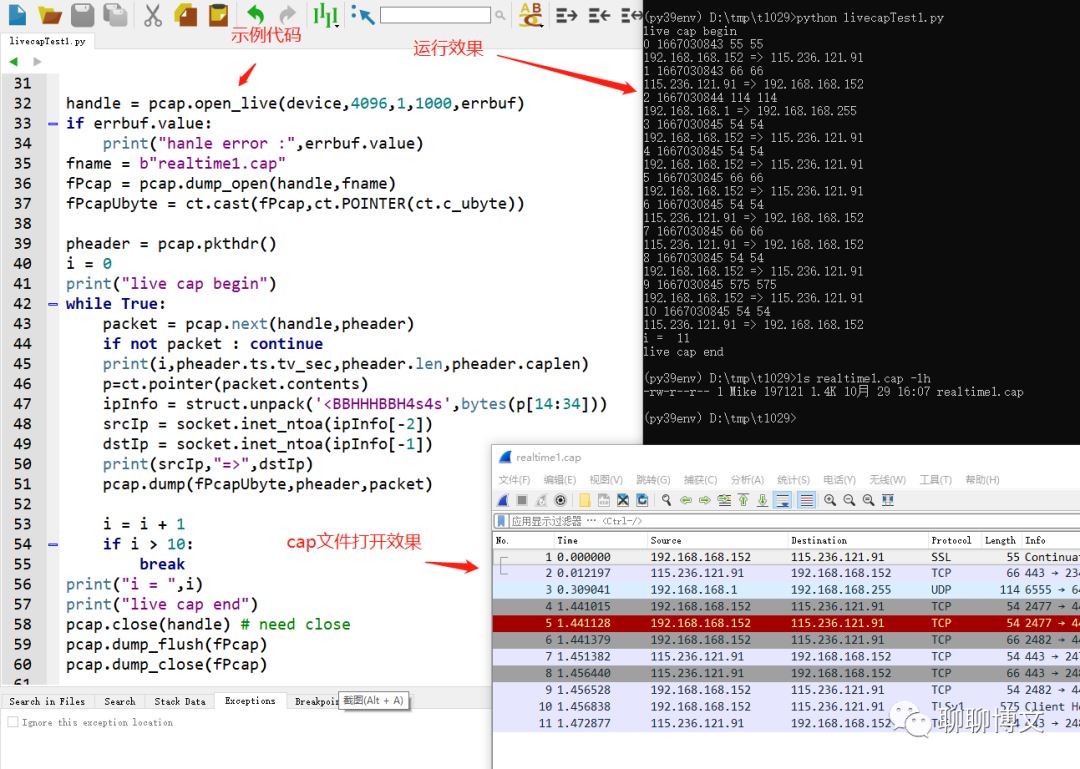Save the current file with the disk icon

[83, 14]
